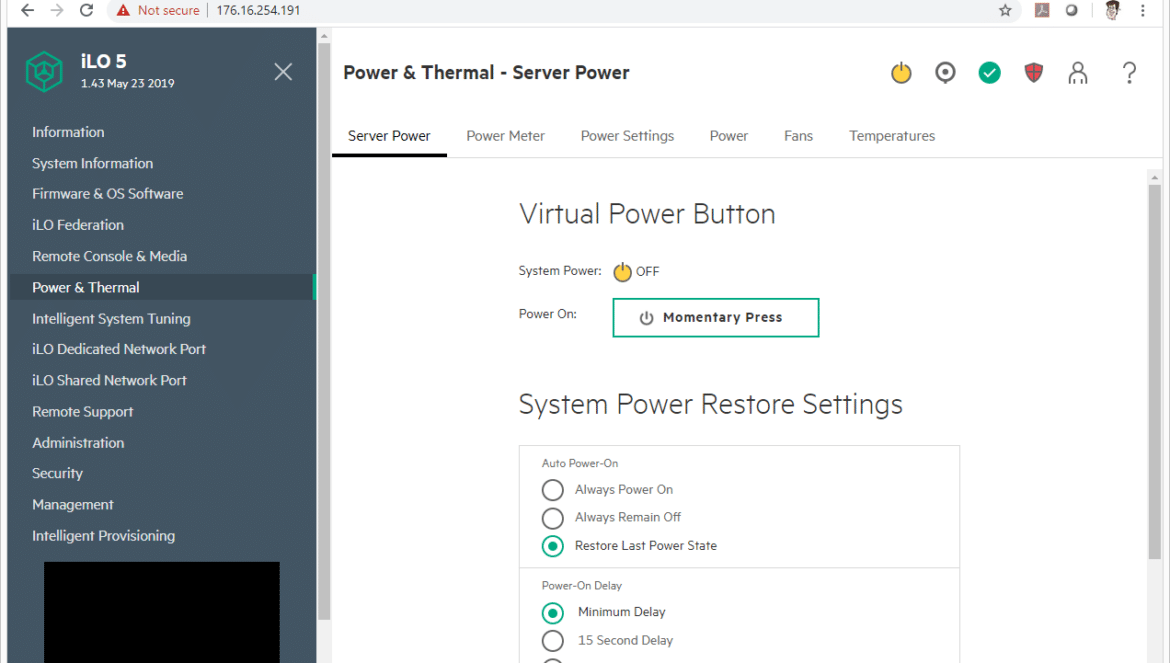Open help with the question mark icon
Screen dimensions: 1170x663
click(x=1129, y=72)
